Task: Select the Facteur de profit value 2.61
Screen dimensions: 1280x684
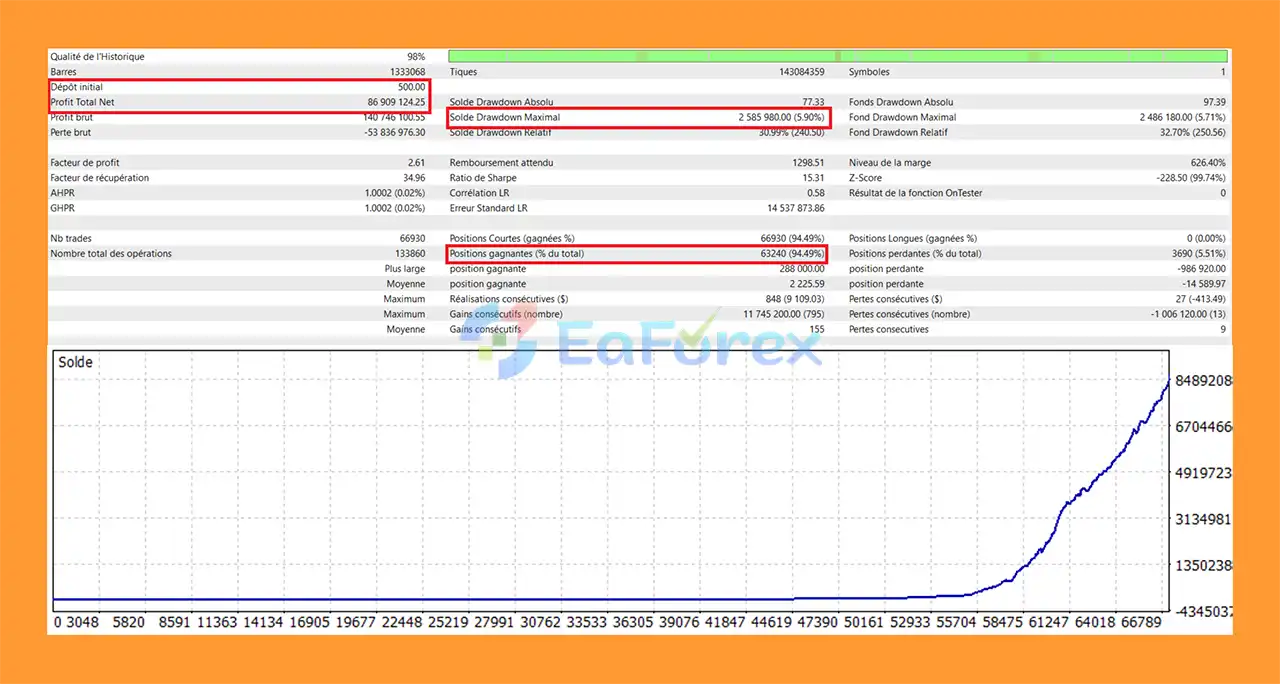Action: click(415, 163)
